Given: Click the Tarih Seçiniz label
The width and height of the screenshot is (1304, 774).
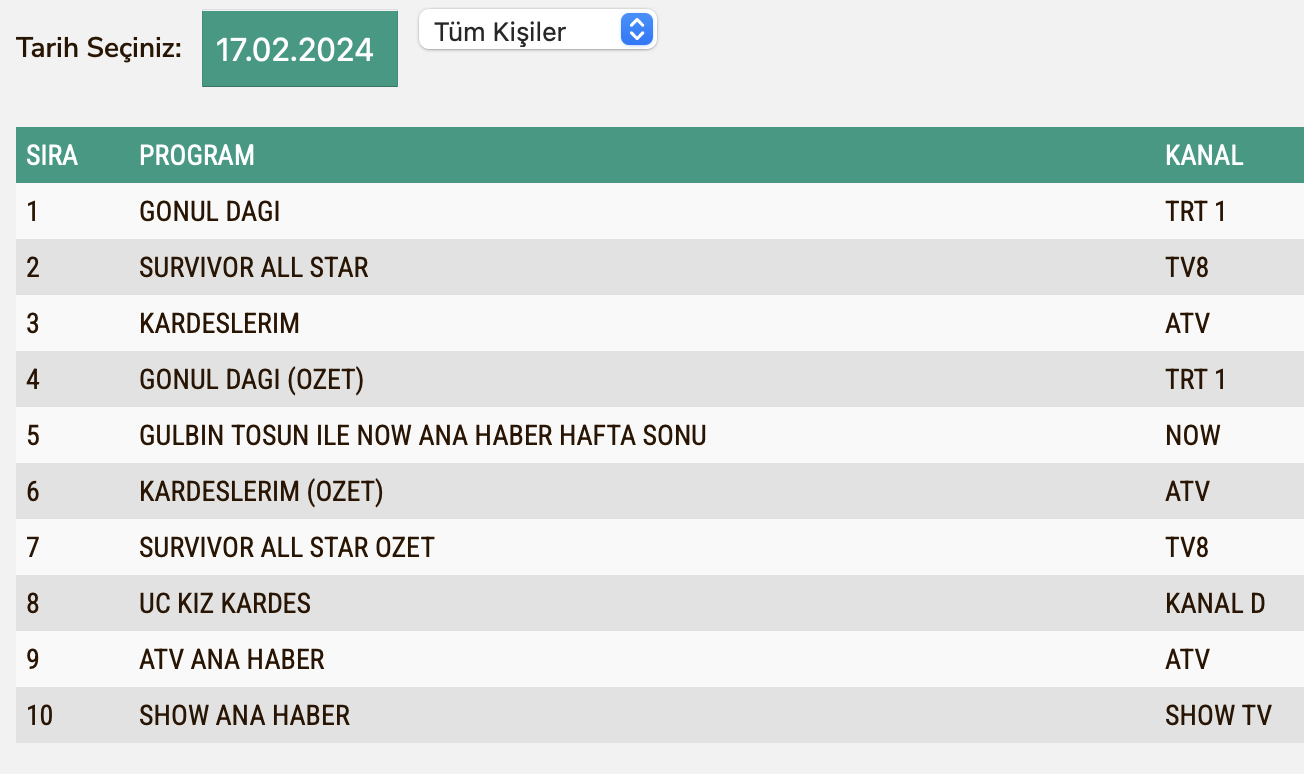Looking at the screenshot, I should coord(99,47).
